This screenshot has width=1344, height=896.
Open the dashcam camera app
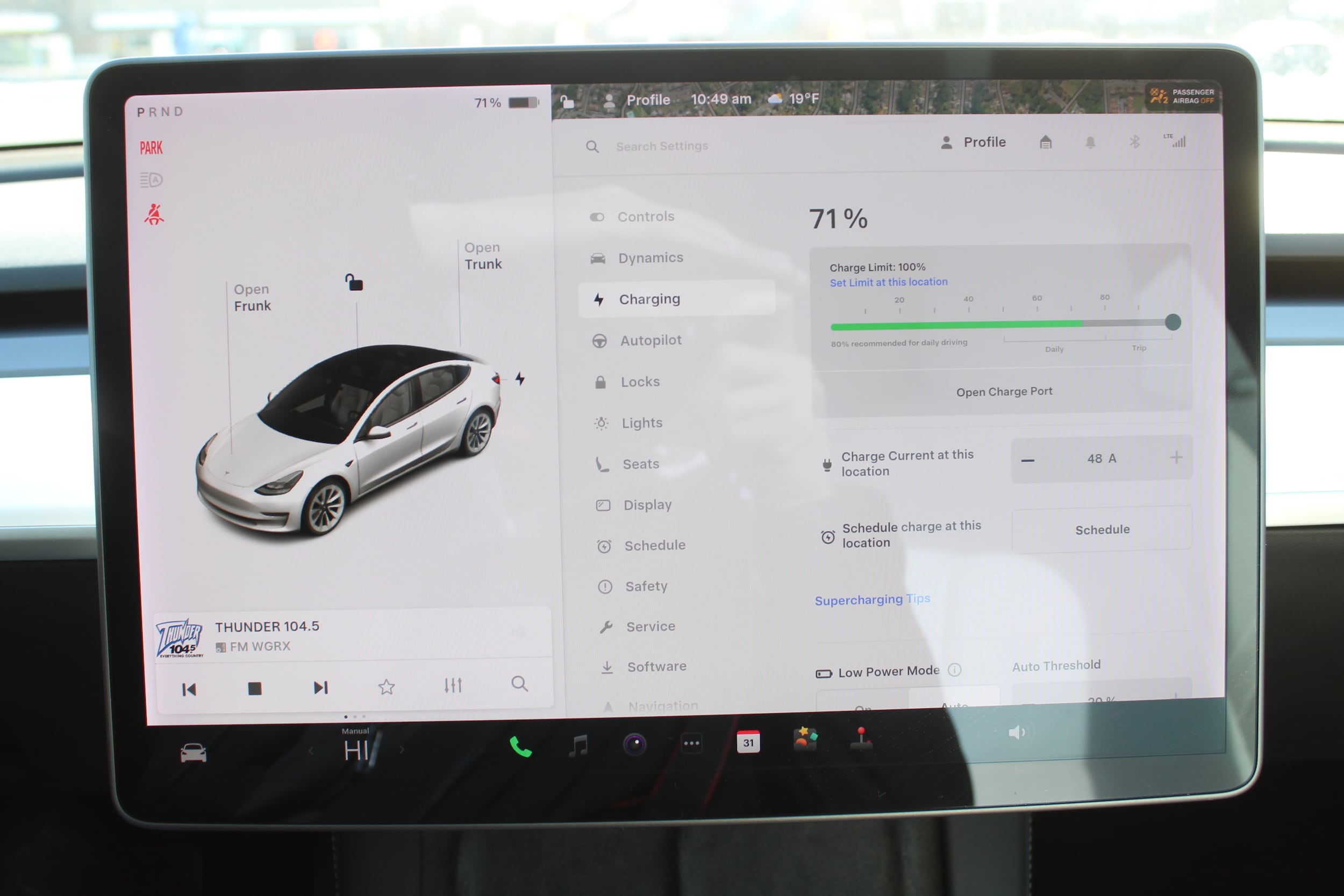[x=634, y=744]
